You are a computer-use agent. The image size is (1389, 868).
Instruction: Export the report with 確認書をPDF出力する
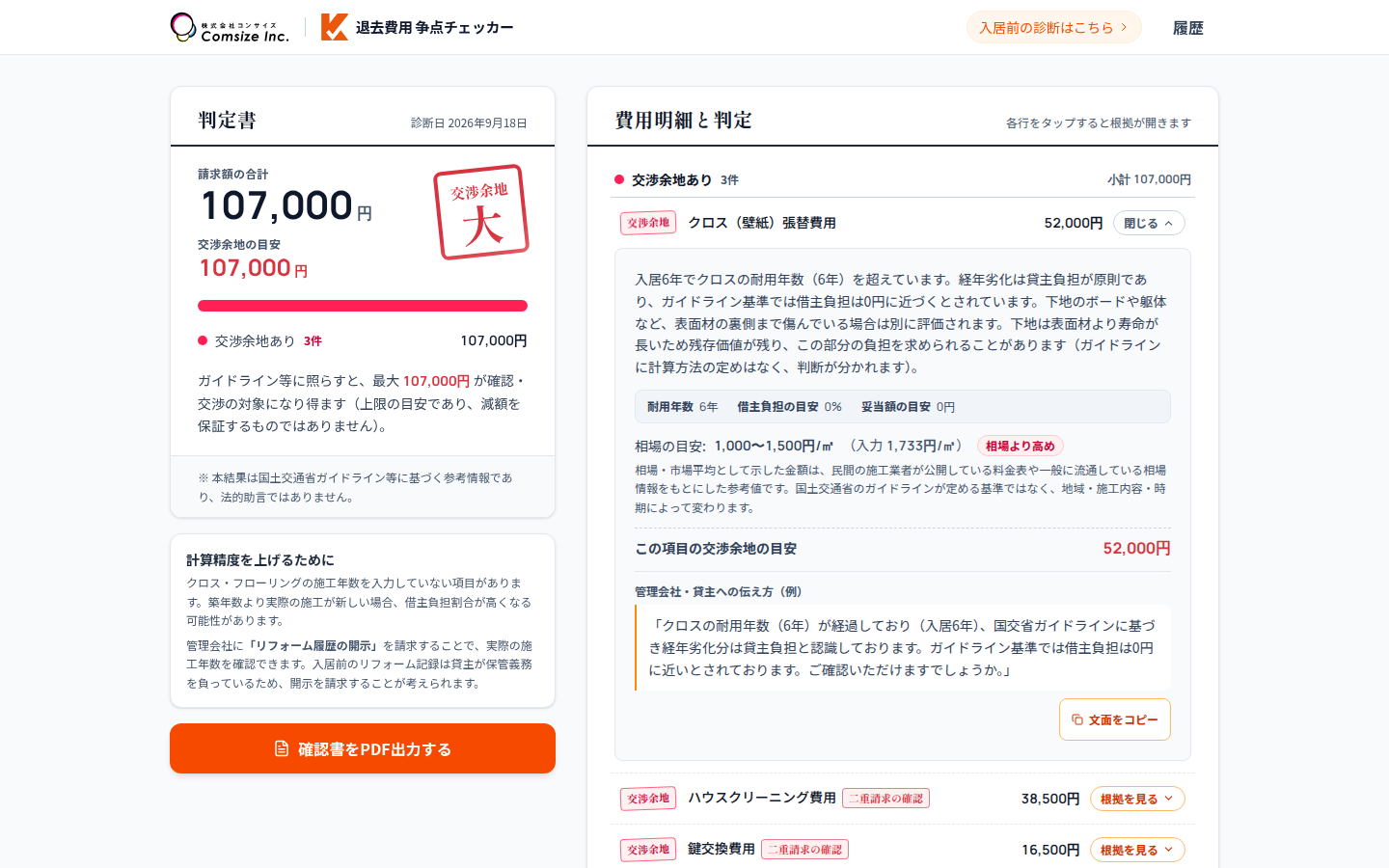tap(363, 748)
